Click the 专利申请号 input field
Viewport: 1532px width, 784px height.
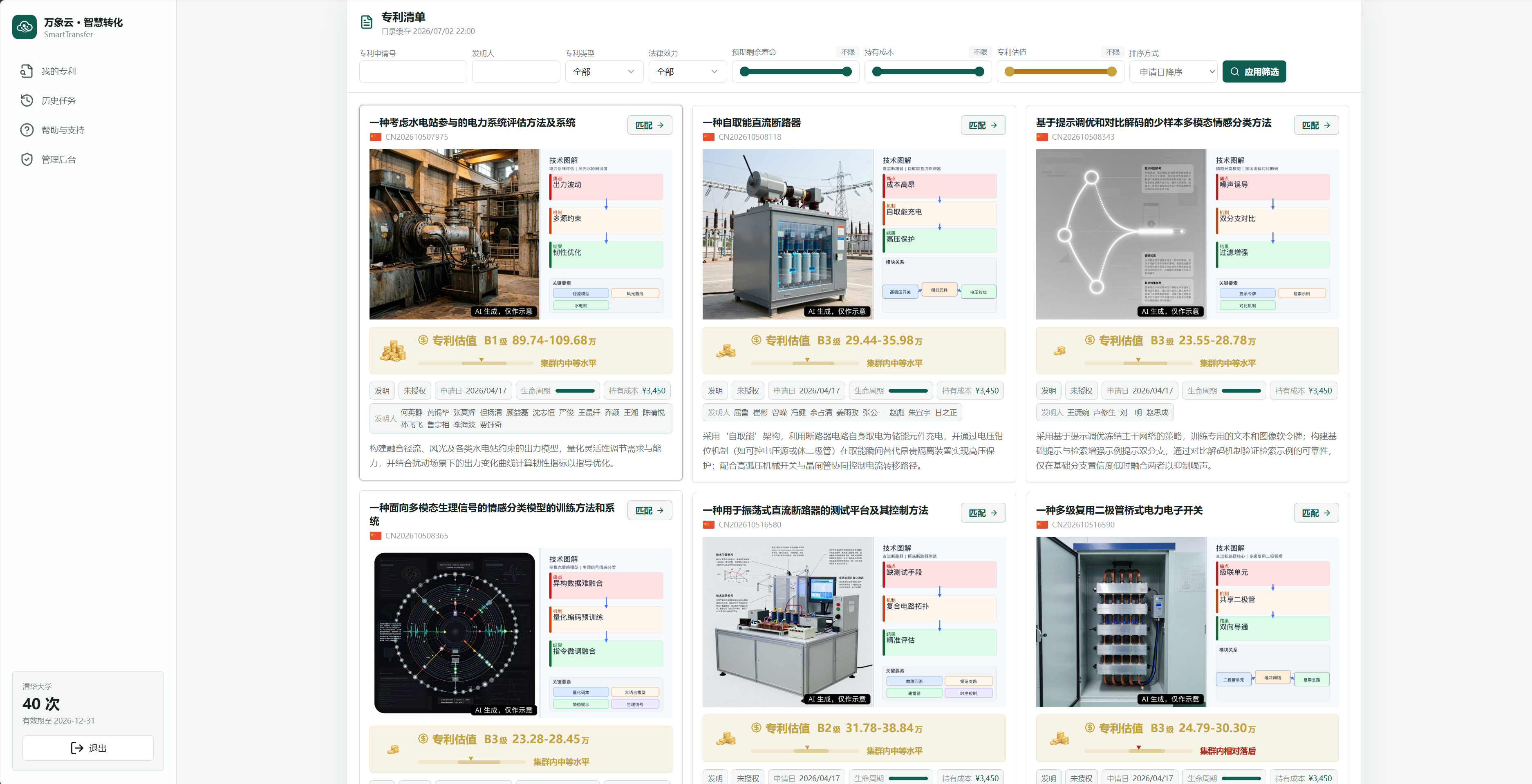pyautogui.click(x=413, y=72)
